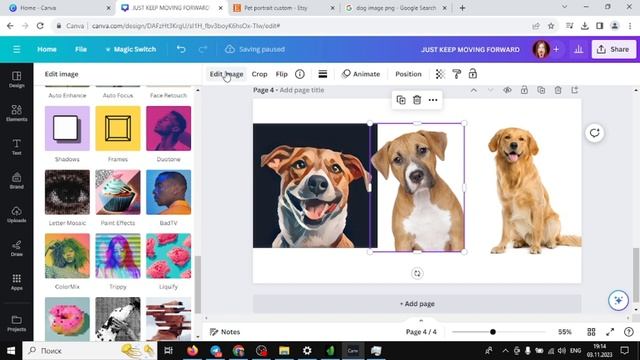This screenshot has height=360, width=640.
Task: Select the Paint Effects thumbnail
Action: tap(118, 192)
